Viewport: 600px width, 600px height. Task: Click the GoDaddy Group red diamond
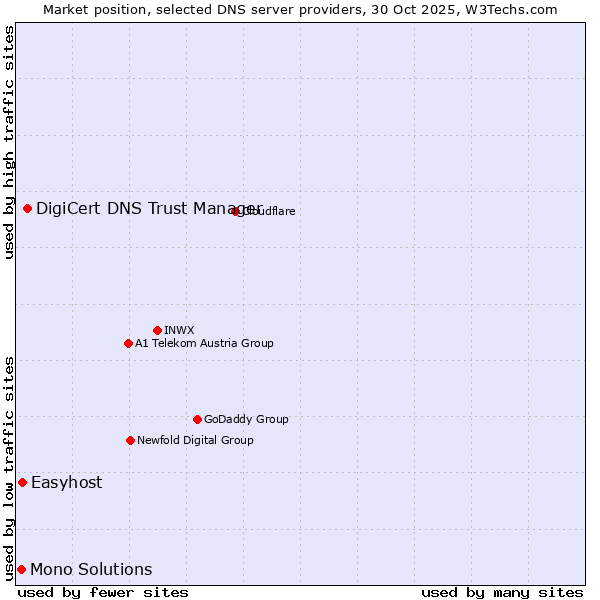click(197, 419)
